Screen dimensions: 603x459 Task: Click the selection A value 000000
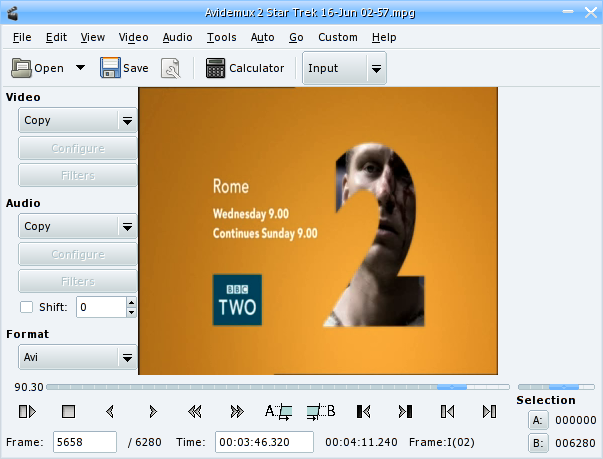pos(576,420)
